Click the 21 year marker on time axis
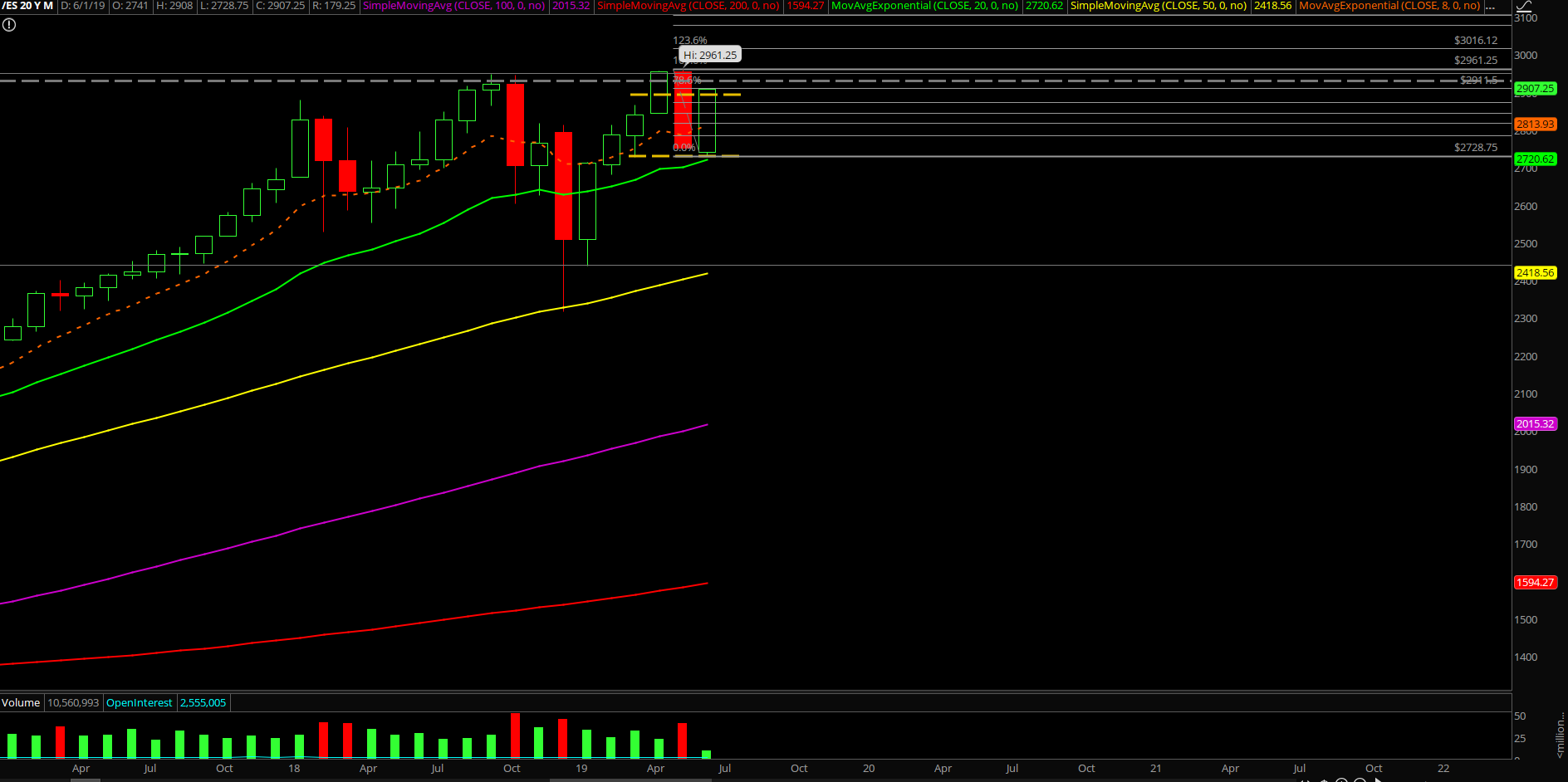This screenshot has height=782, width=1568. click(1156, 768)
